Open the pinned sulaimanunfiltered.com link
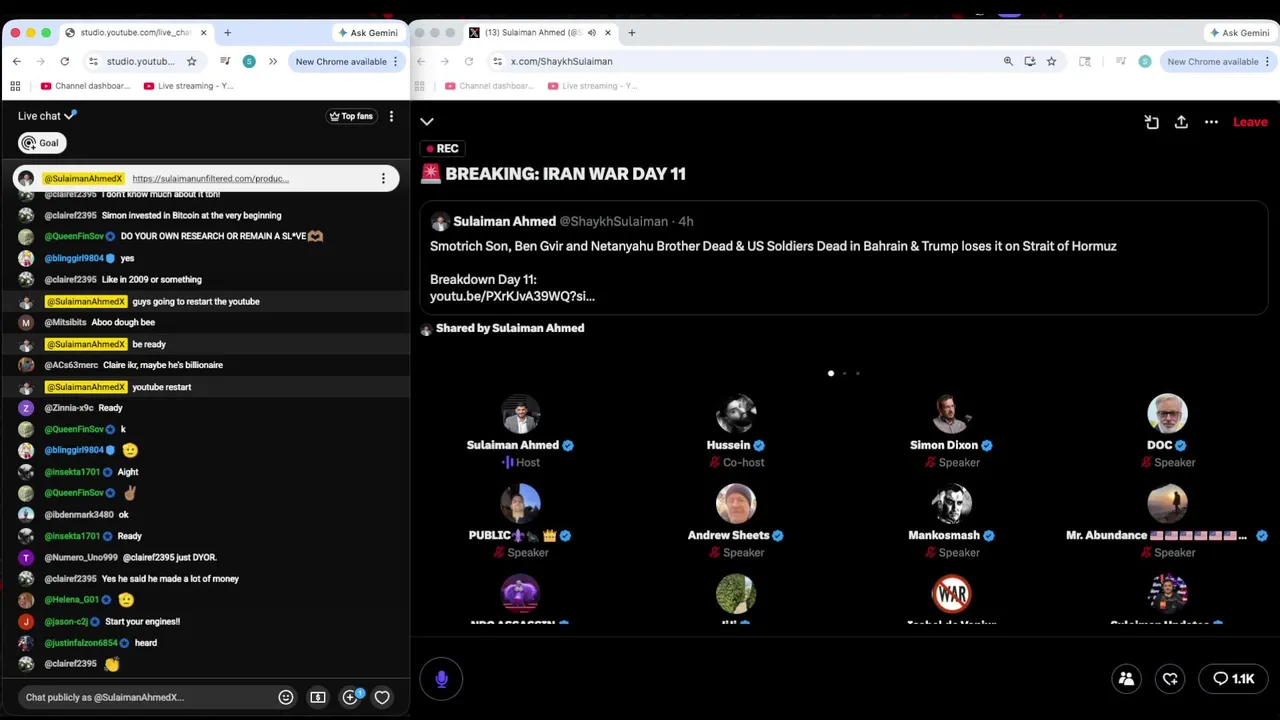 [210, 179]
